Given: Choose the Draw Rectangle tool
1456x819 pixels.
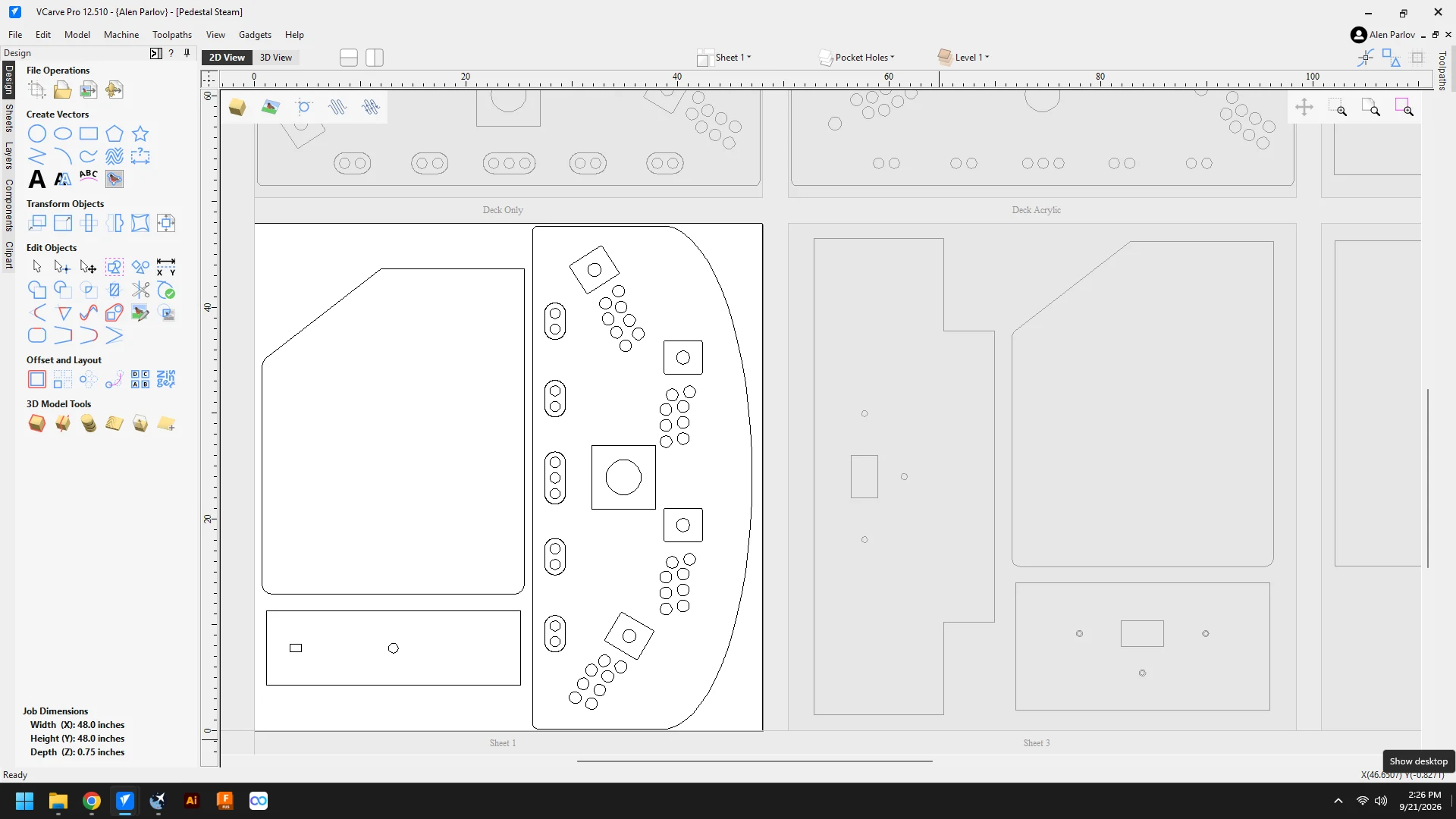Looking at the screenshot, I should click(89, 134).
